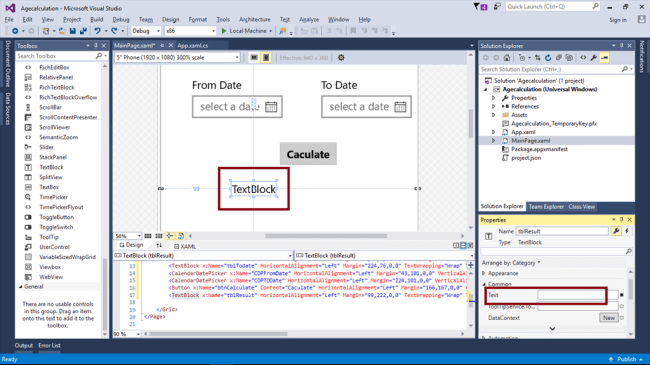The height and width of the screenshot is (365, 650).
Task: Select the WebView toolbox control
Action: click(x=51, y=277)
